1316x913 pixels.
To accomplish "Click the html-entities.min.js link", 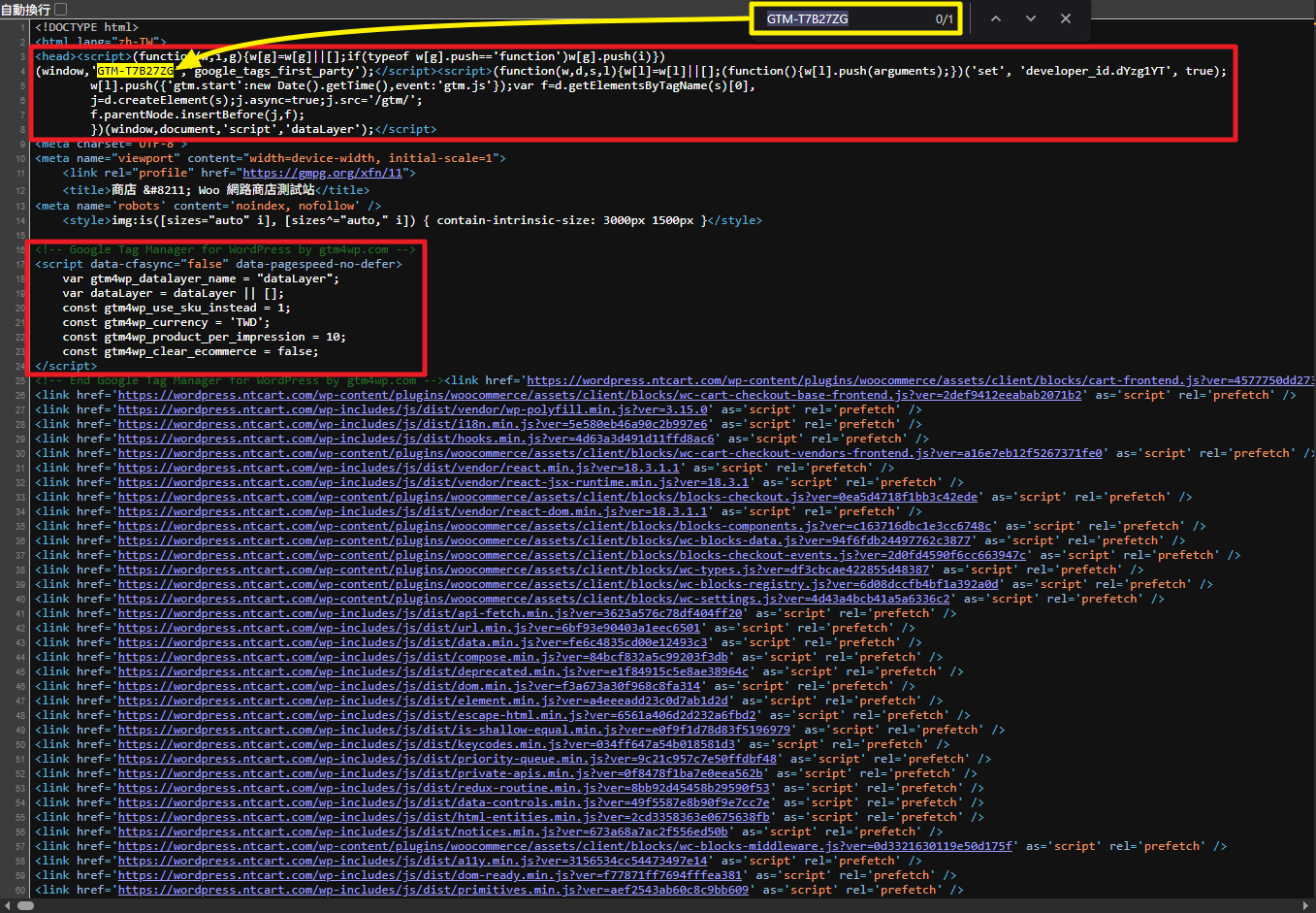I will click(444, 817).
